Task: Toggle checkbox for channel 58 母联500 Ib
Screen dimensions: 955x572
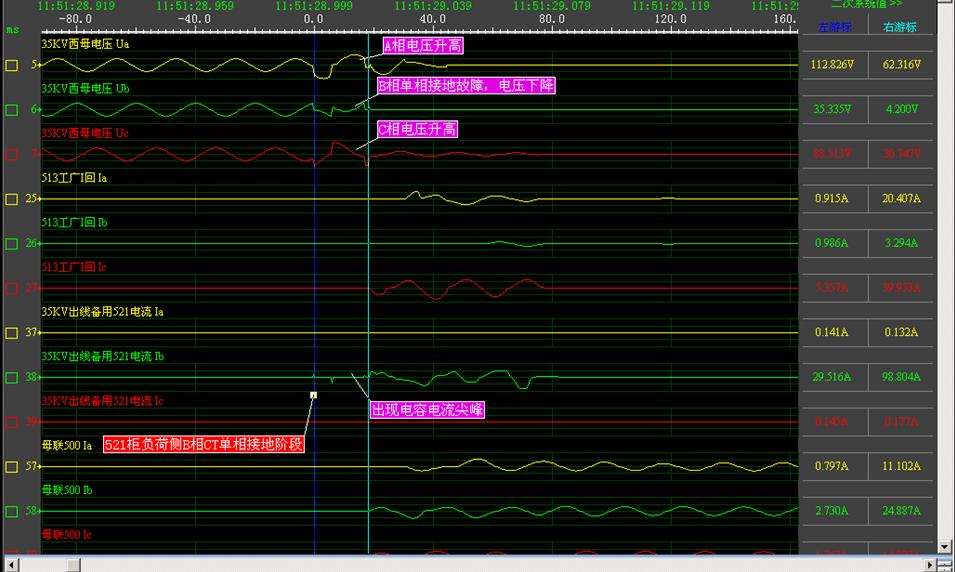Action: point(11,512)
